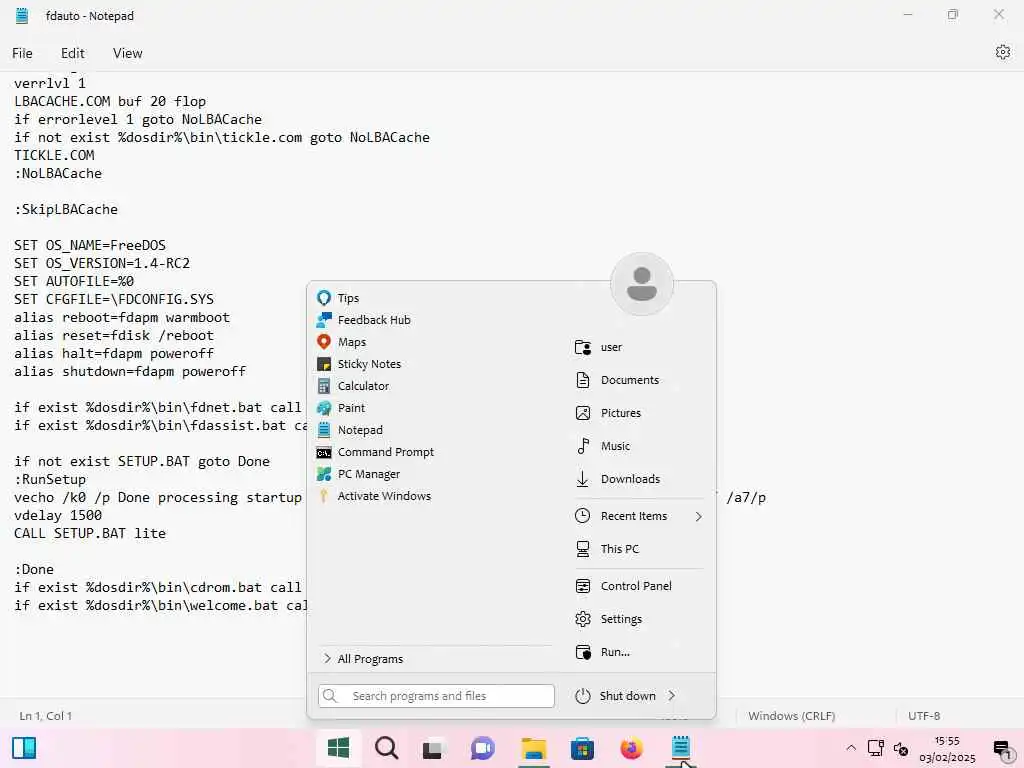The height and width of the screenshot is (768, 1024).
Task: Open PC Manager
Action: 359,474
